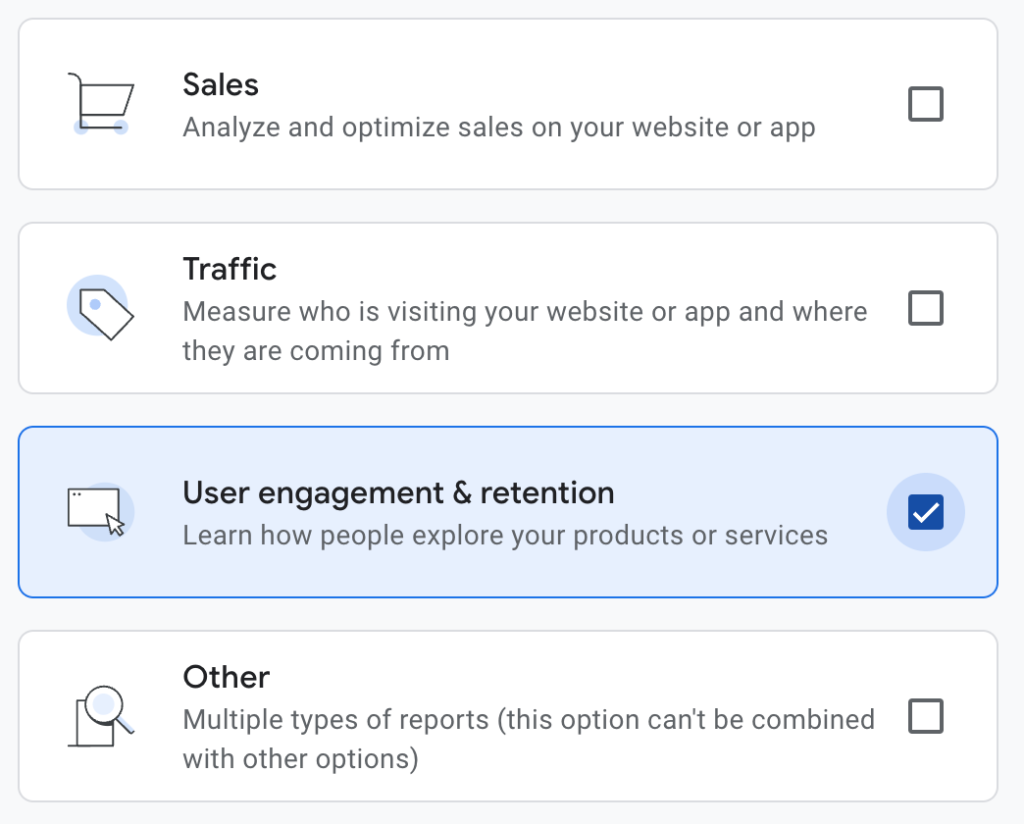Click the shopping cart icon for Sales
Image resolution: width=1024 pixels, height=824 pixels.
click(100, 103)
